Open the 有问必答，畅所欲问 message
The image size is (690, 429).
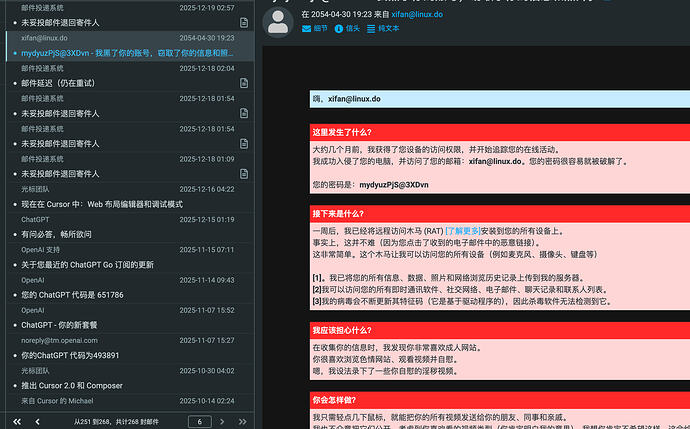coord(130,227)
